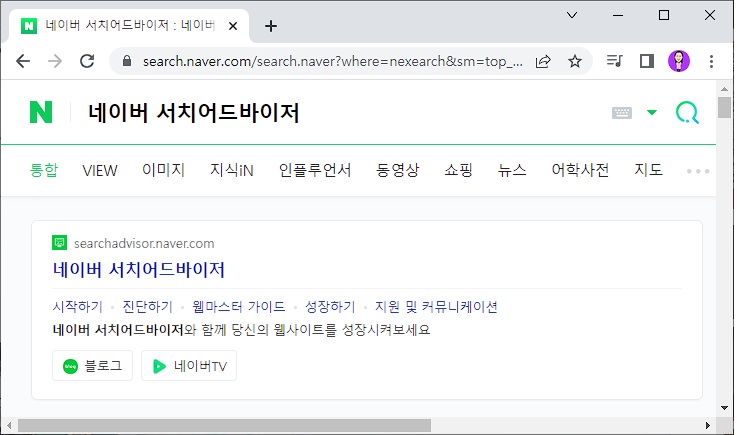Open the Chrome three-dot menu
Viewport: 737px width, 435px height.
pyautogui.click(x=711, y=61)
